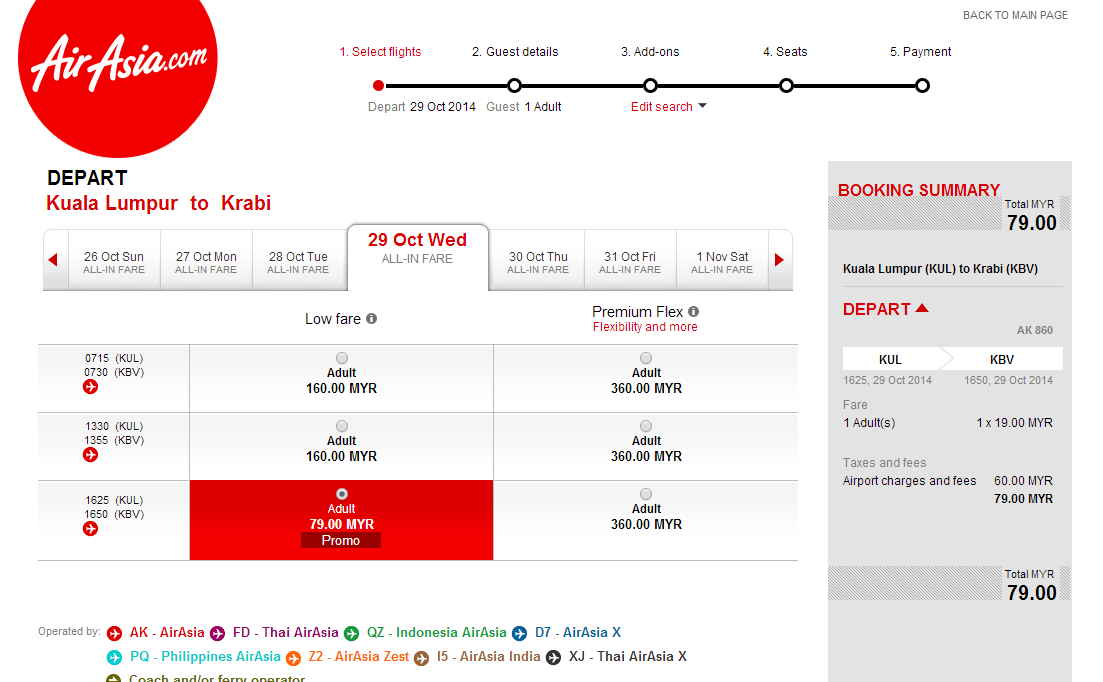Viewport: 1103px width, 682px height.
Task: Click the airline icon under 1330 flight
Action: 91,455
